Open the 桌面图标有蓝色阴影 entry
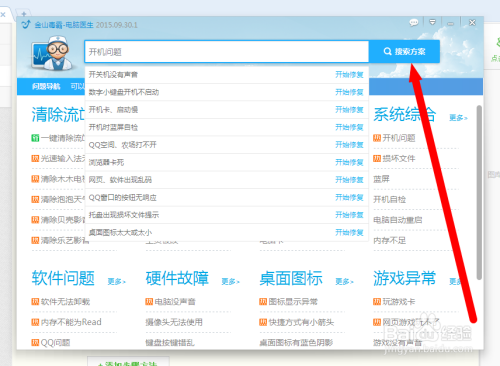Screen dimensions: 500x366 pyautogui.click(x=296, y=343)
